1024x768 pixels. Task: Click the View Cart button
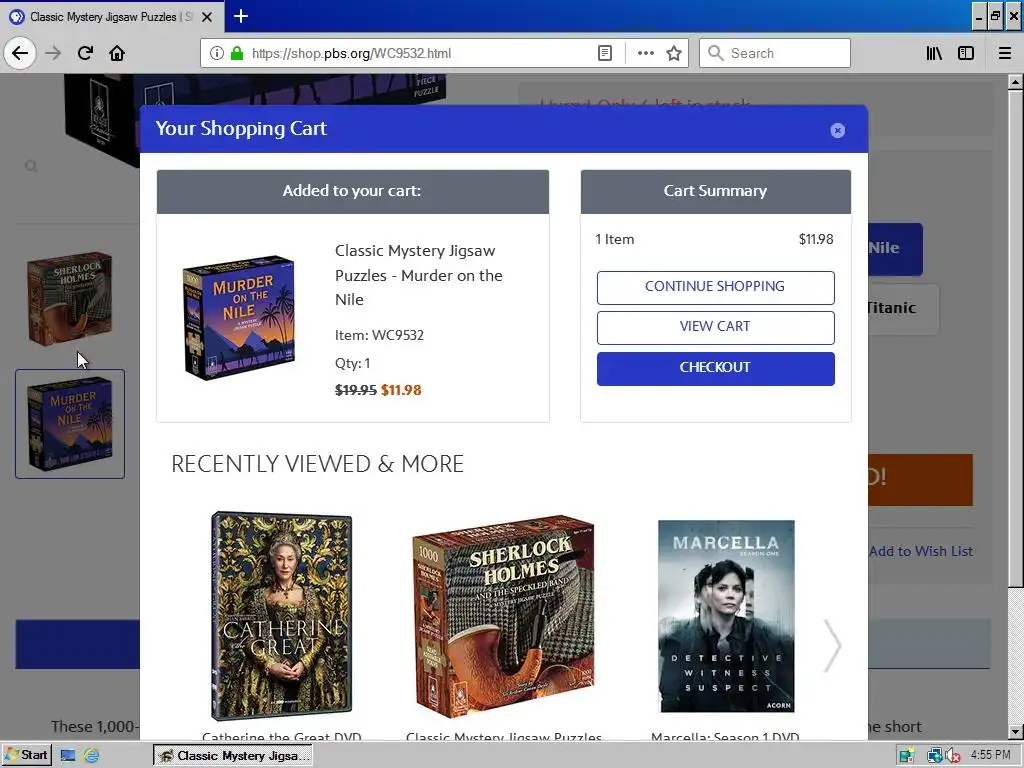[715, 327]
